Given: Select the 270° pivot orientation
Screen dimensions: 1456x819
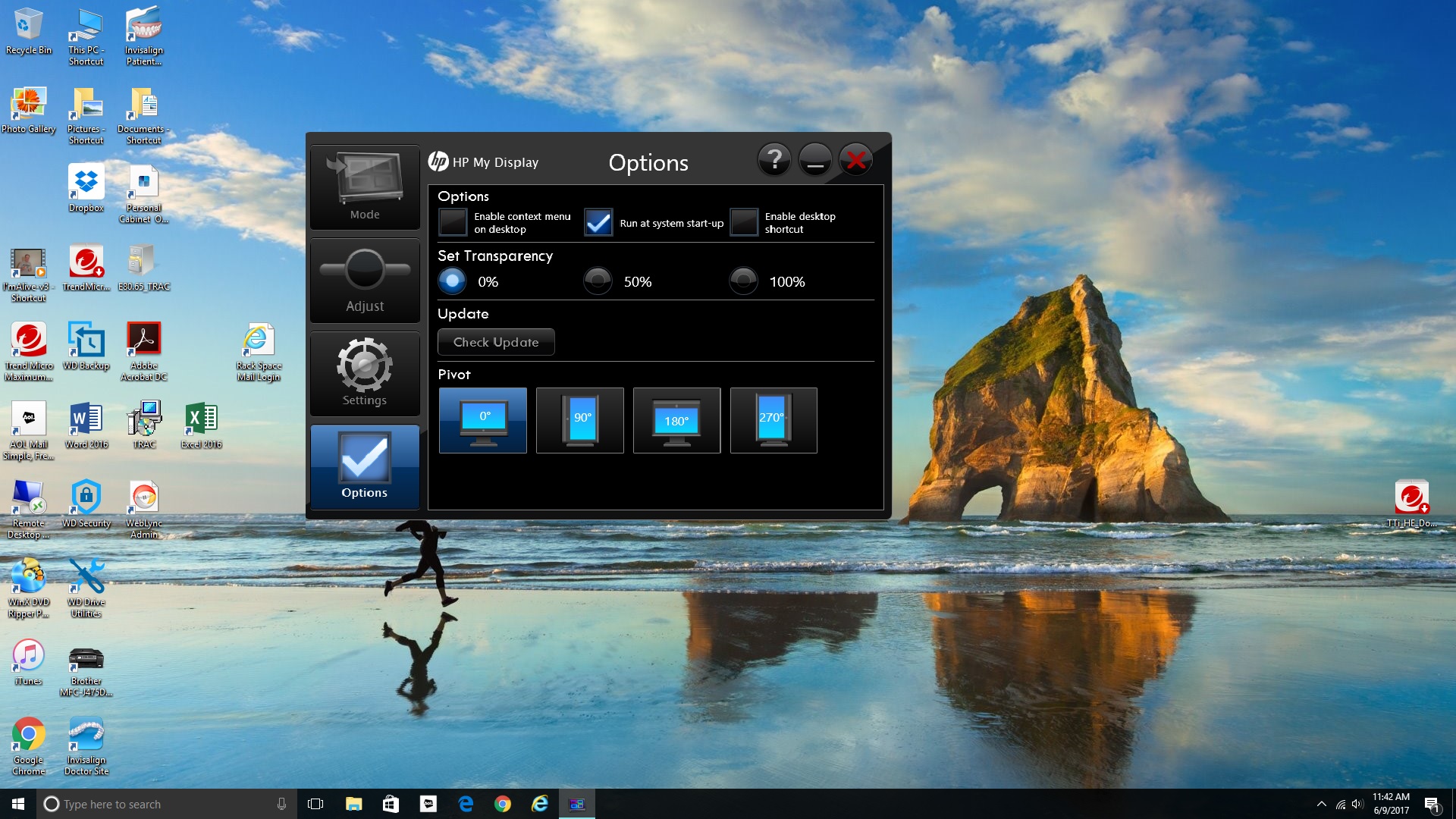Looking at the screenshot, I should point(773,420).
